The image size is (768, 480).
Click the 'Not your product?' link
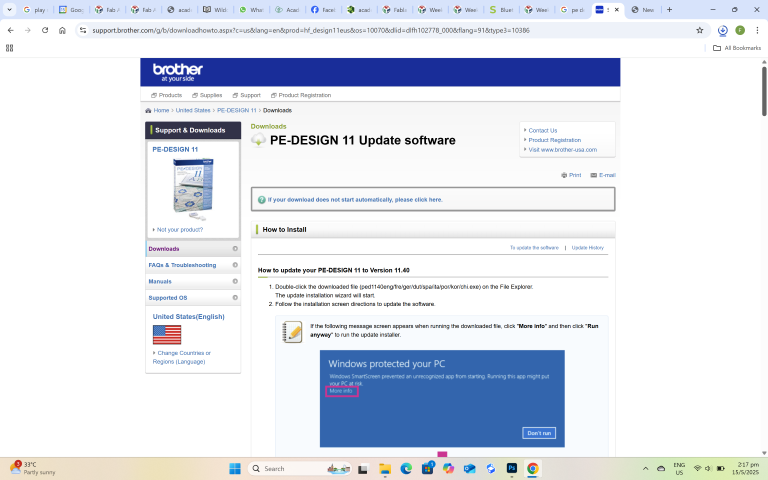(x=180, y=230)
